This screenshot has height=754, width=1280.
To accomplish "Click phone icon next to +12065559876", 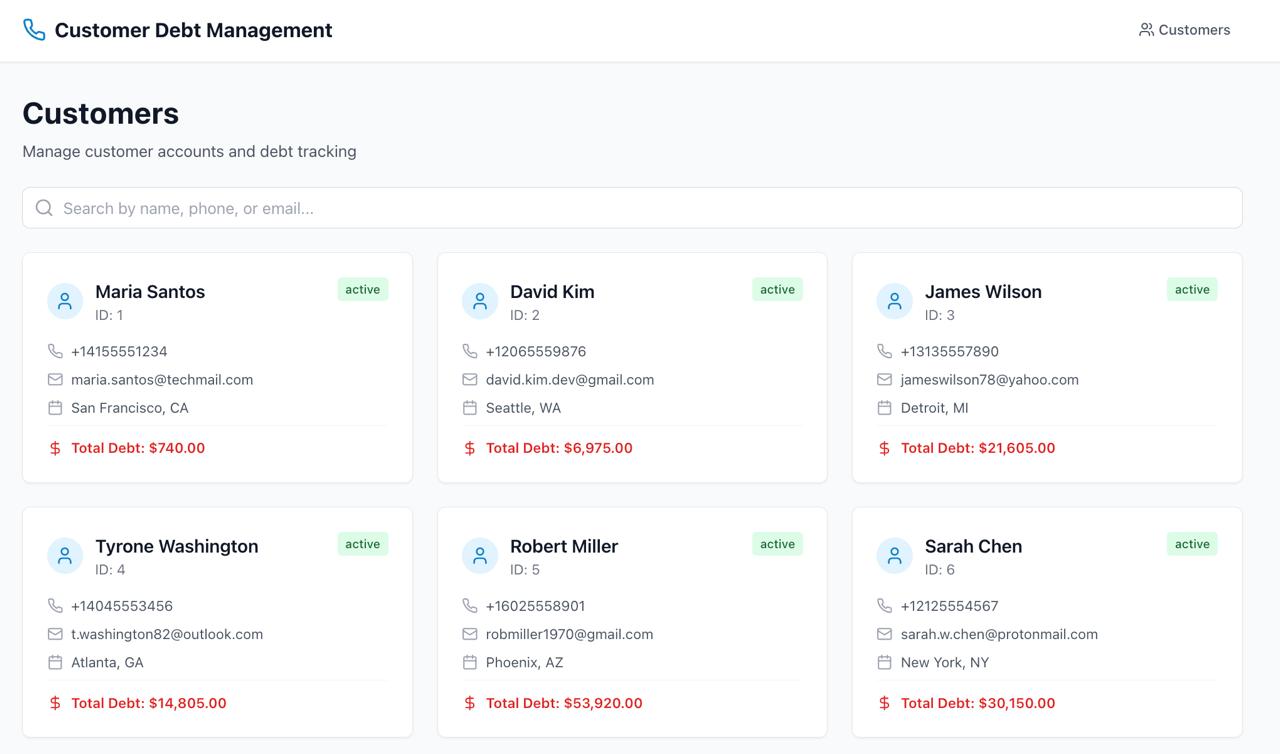I will pos(470,351).
